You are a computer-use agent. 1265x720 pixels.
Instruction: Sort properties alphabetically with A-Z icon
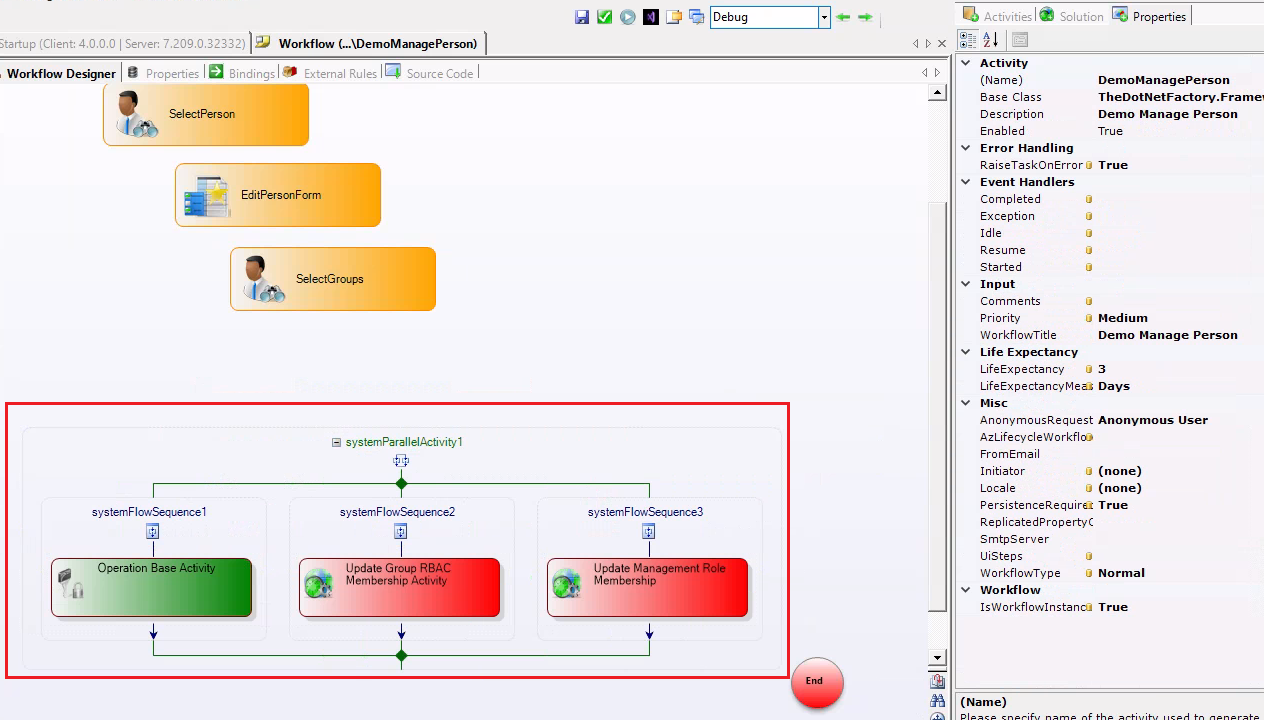click(990, 40)
